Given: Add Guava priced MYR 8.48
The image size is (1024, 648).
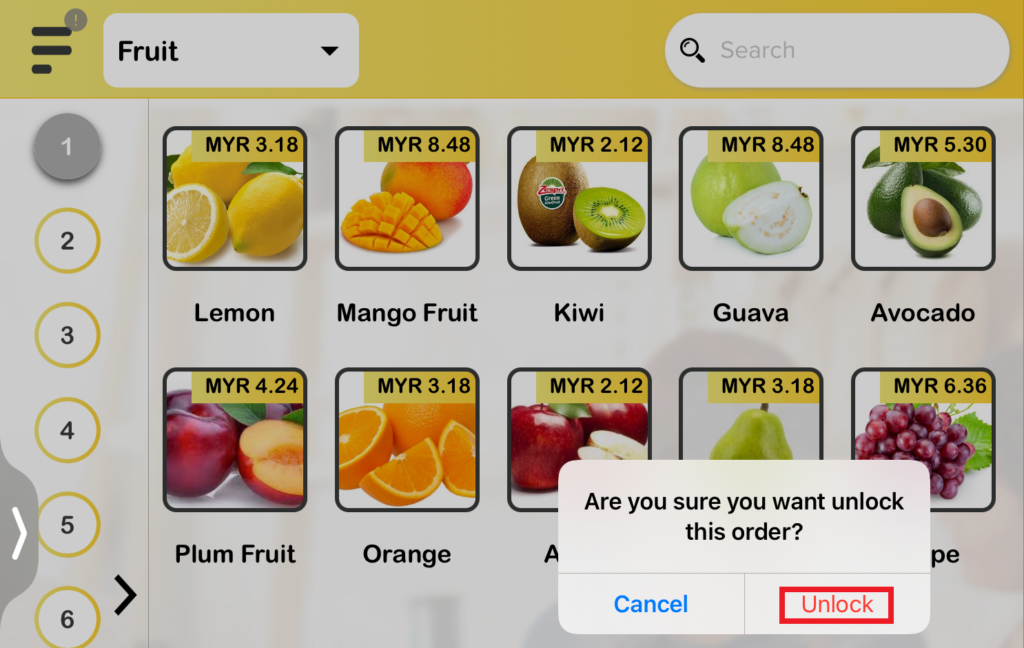Looking at the screenshot, I should 751,199.
